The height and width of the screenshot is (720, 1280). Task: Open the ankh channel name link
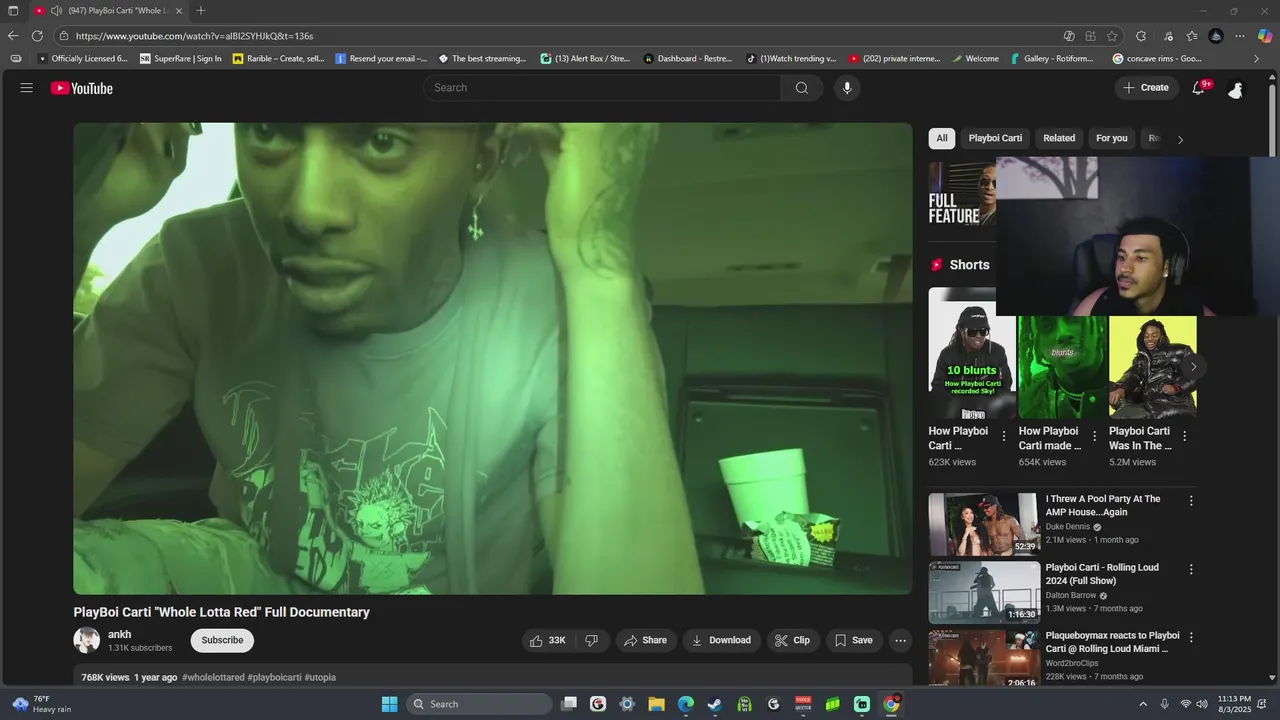click(x=120, y=634)
